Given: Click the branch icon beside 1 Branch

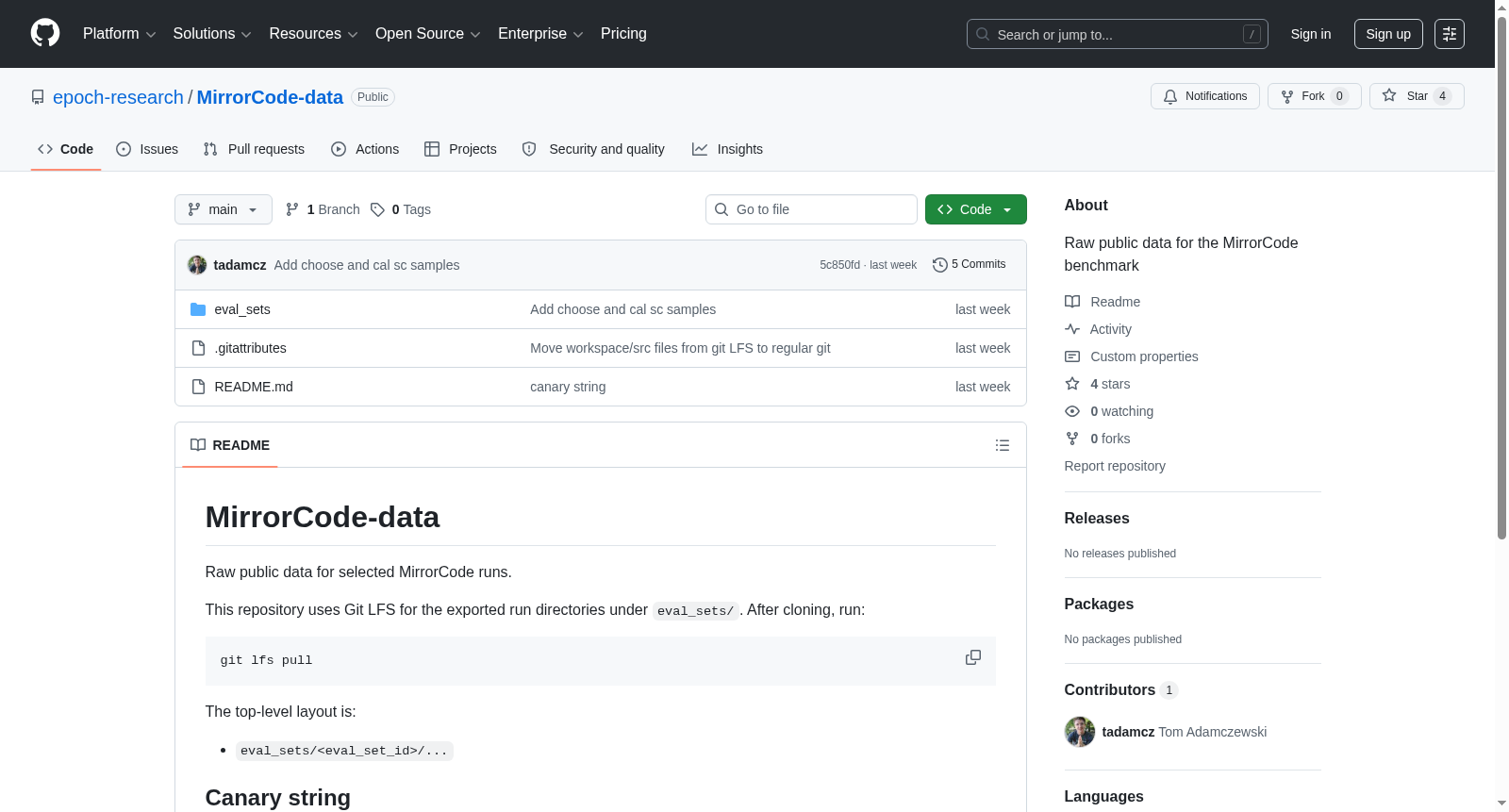Looking at the screenshot, I should pos(292,209).
